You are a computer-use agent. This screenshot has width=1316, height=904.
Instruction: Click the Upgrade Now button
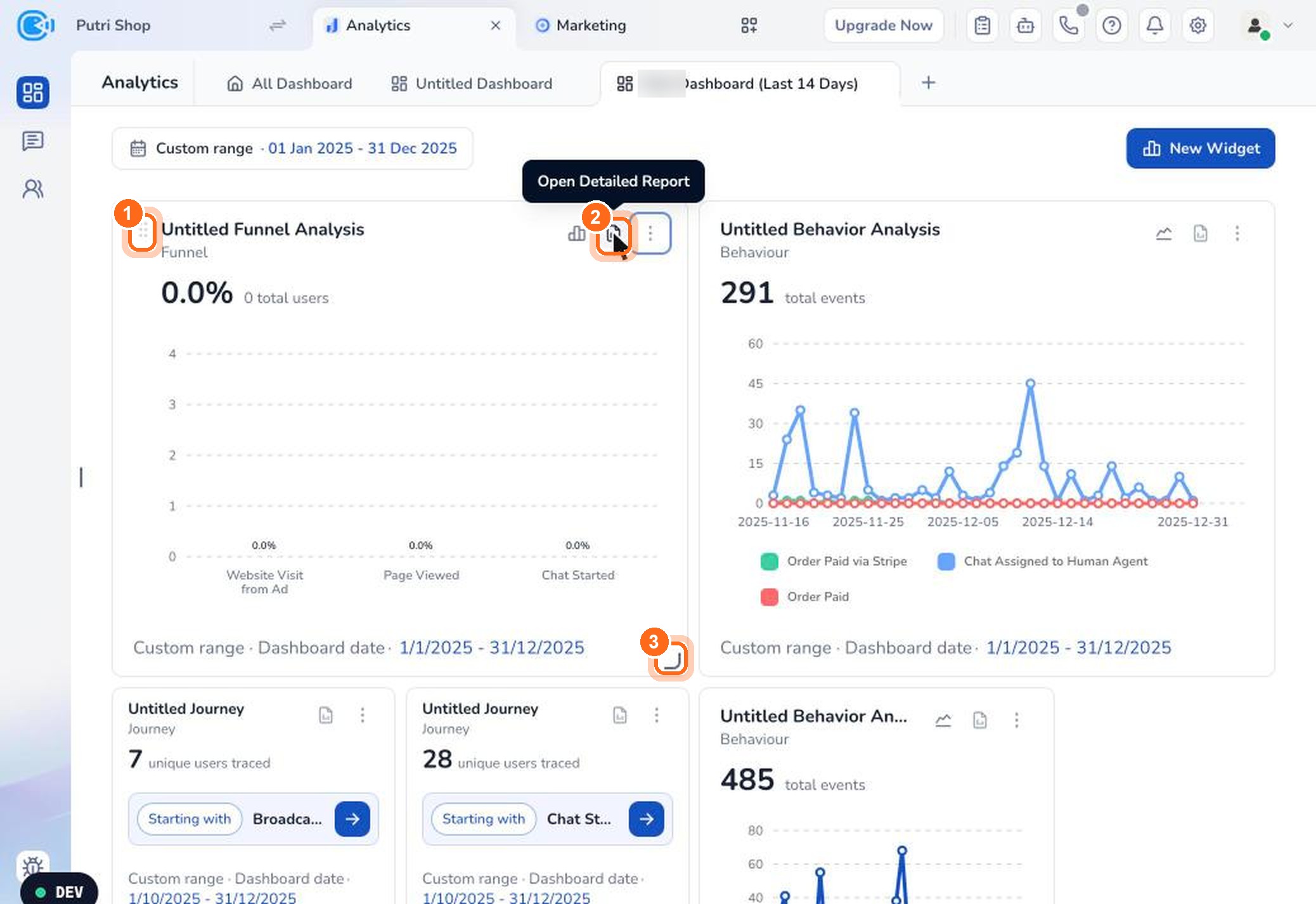tap(883, 25)
